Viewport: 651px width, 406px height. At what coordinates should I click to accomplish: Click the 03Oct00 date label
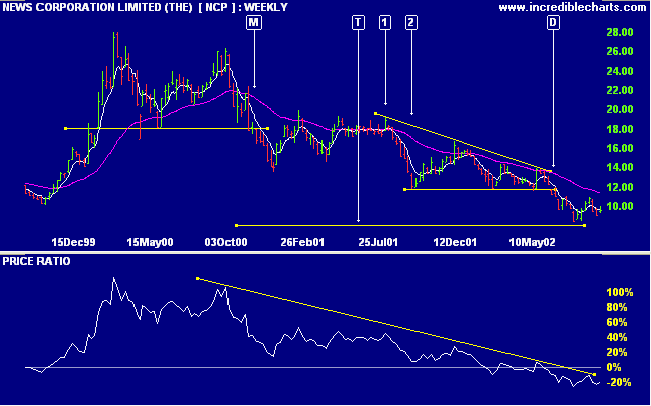pos(226,242)
